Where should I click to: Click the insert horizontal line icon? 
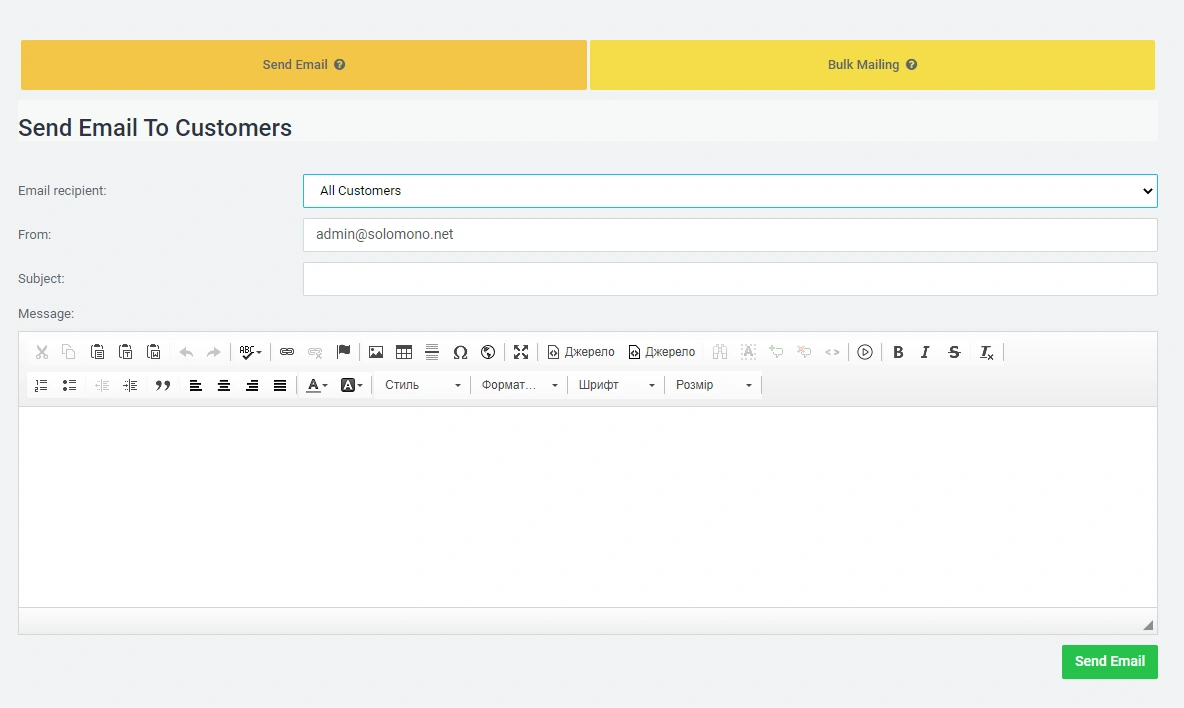(432, 352)
